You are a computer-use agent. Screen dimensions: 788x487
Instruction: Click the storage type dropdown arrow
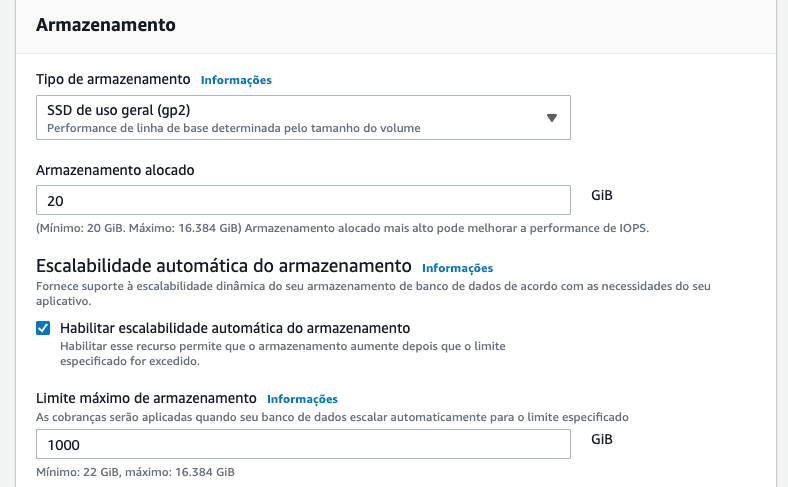tap(551, 118)
